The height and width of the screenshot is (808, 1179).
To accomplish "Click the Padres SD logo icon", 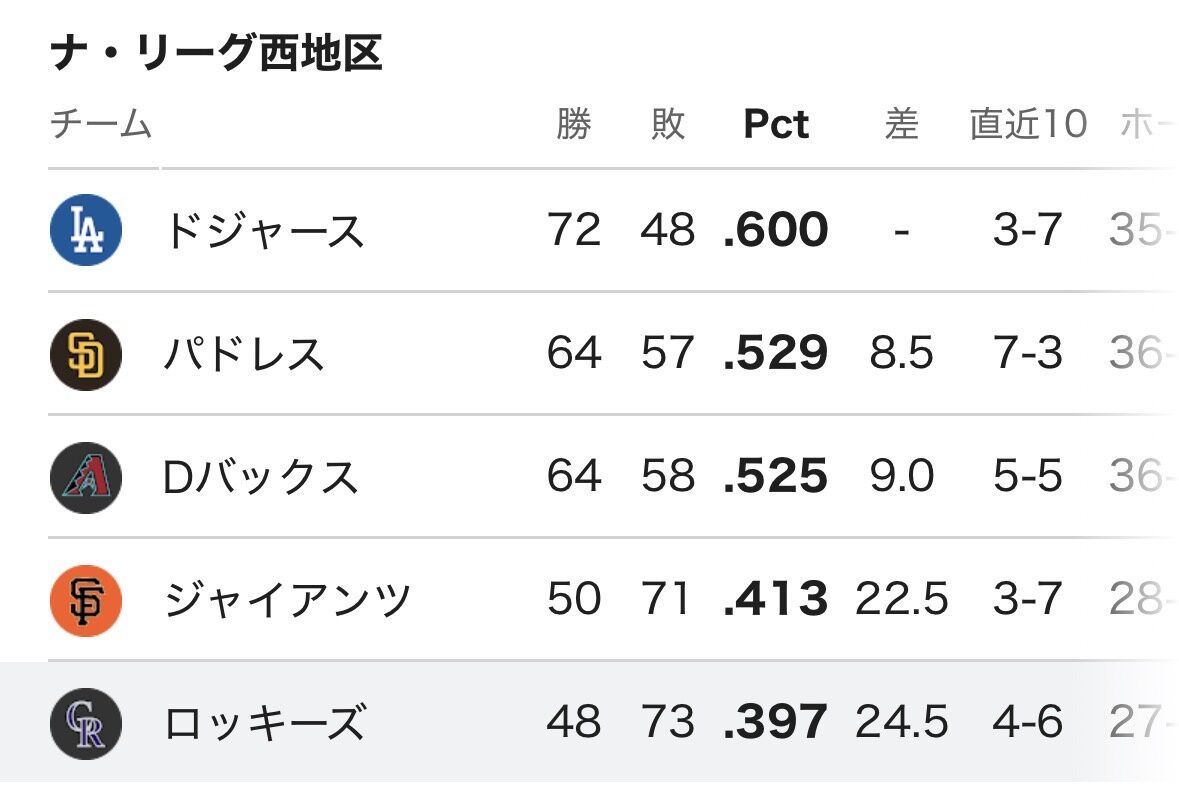I will coord(86,354).
